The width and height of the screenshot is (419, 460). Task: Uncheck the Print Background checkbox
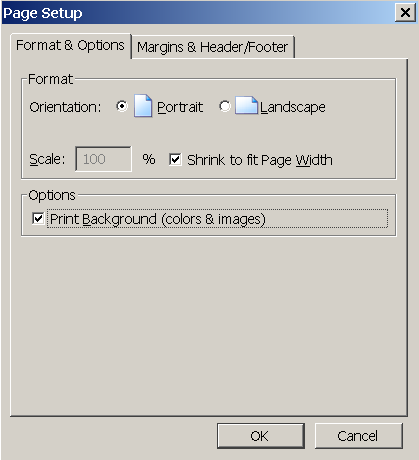(38, 219)
